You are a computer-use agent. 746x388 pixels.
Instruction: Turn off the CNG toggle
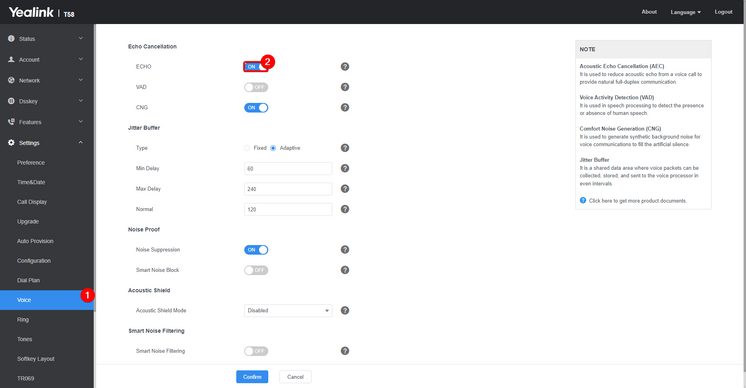point(256,107)
